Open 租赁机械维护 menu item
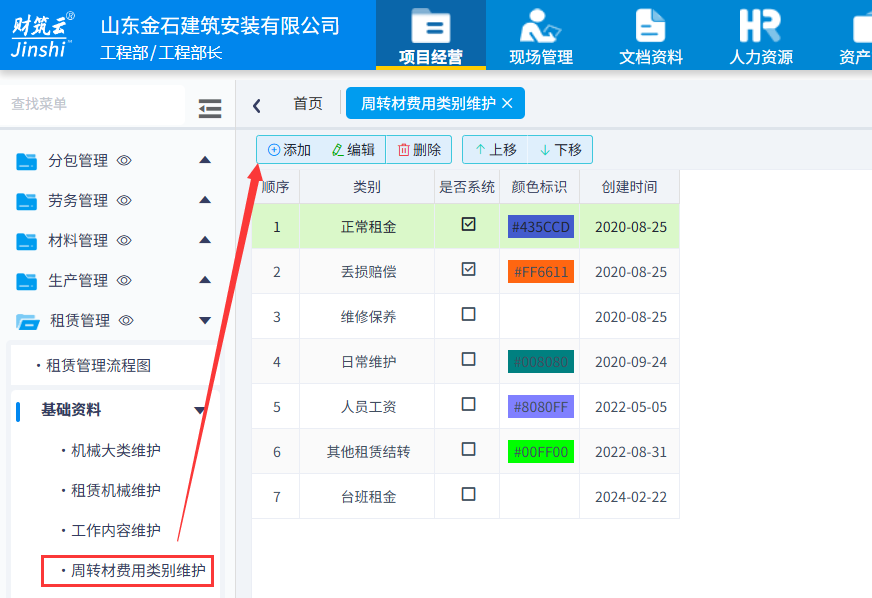 pos(116,491)
